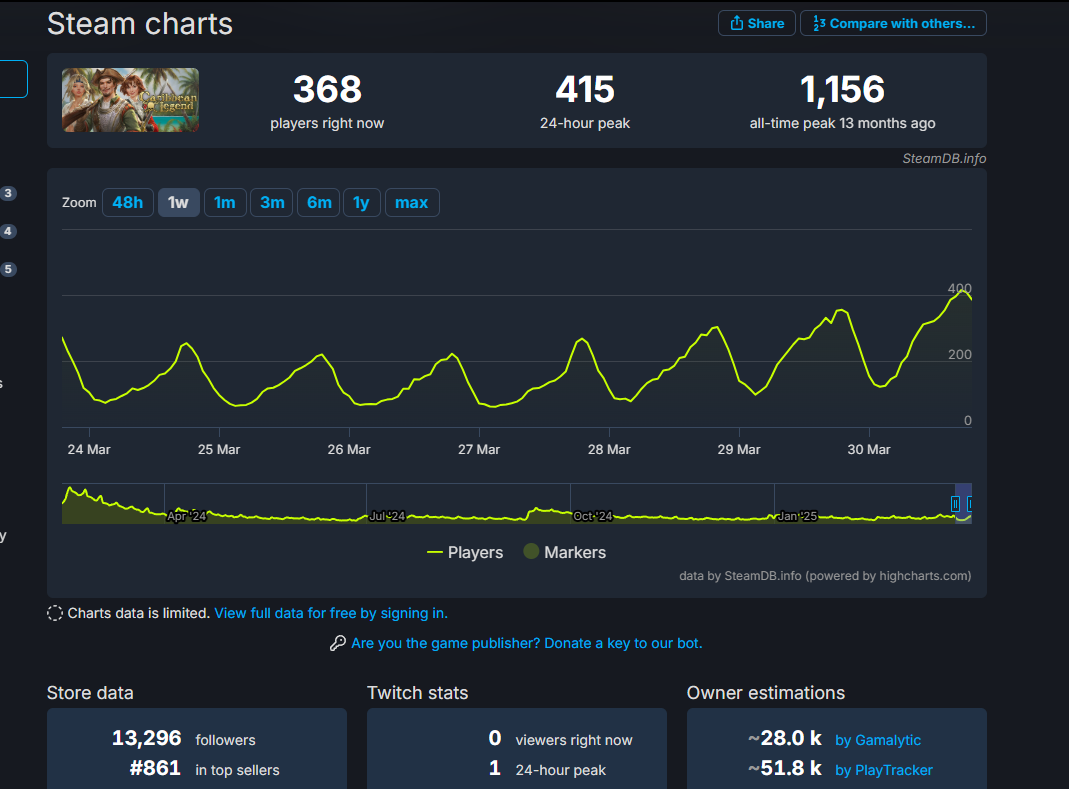This screenshot has height=789, width=1069.
Task: Click the Oct '24 point in navigator
Action: coord(592,516)
